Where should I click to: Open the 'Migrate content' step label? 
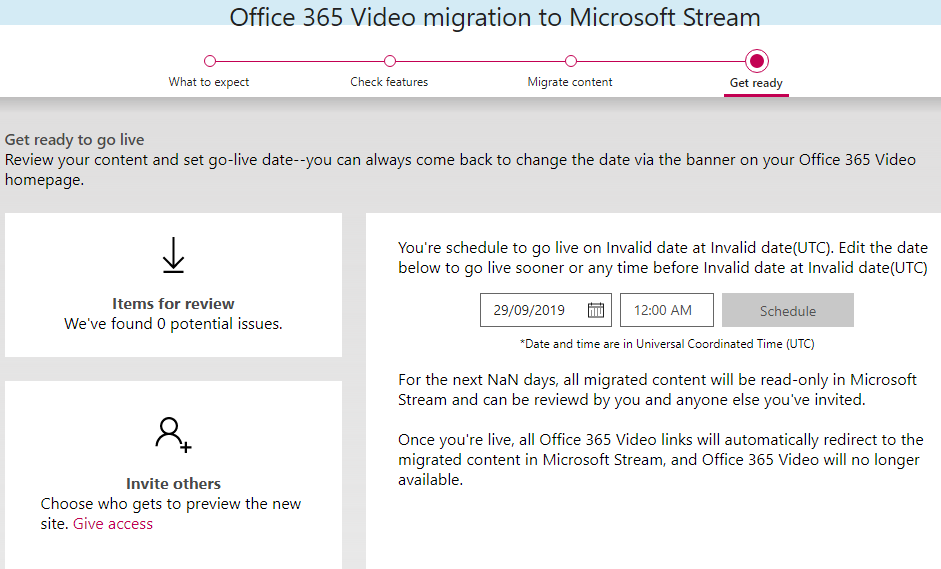point(570,82)
